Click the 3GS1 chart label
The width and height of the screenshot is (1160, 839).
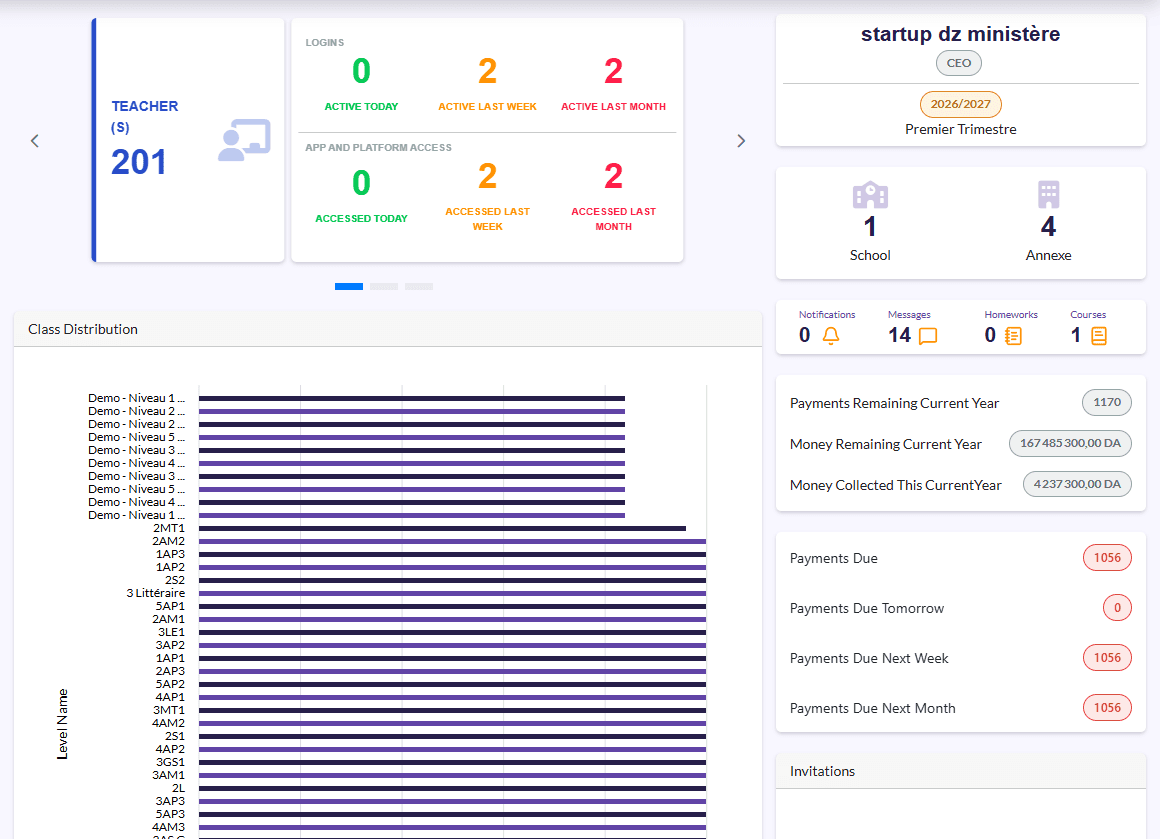(x=170, y=762)
